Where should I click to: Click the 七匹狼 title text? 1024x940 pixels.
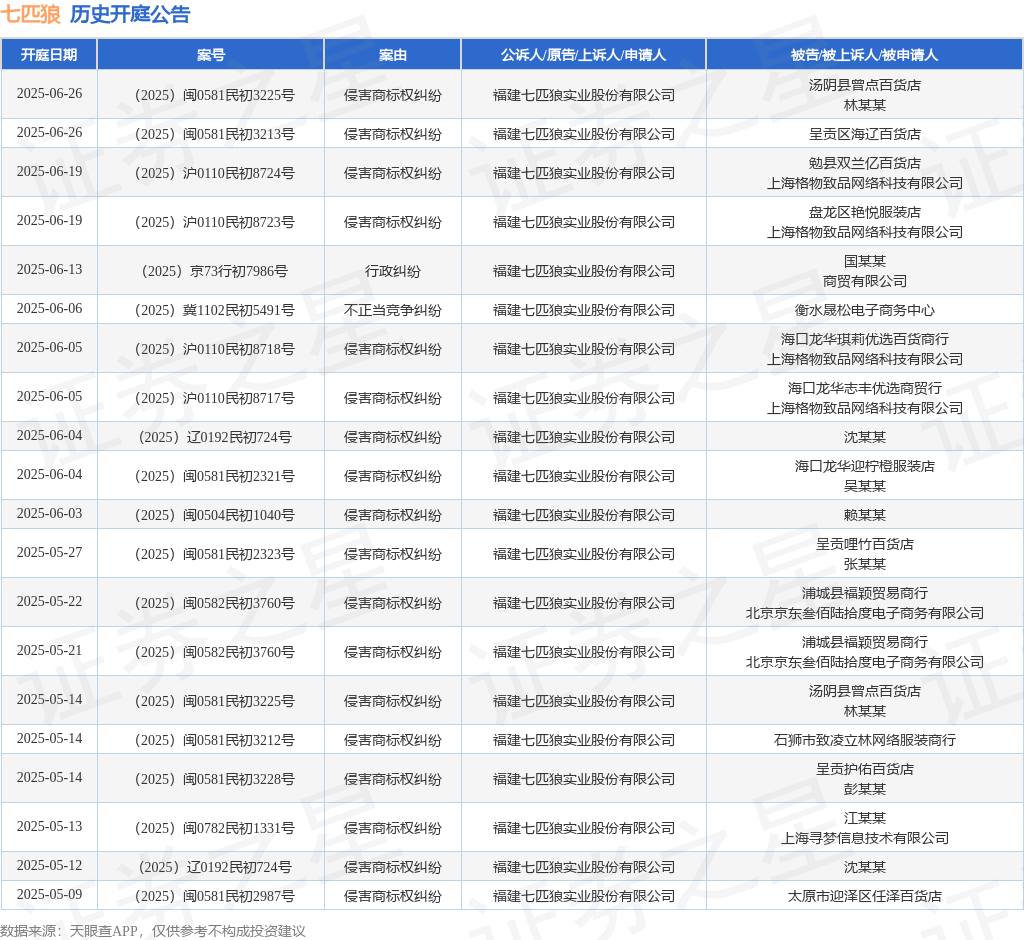pos(31,14)
